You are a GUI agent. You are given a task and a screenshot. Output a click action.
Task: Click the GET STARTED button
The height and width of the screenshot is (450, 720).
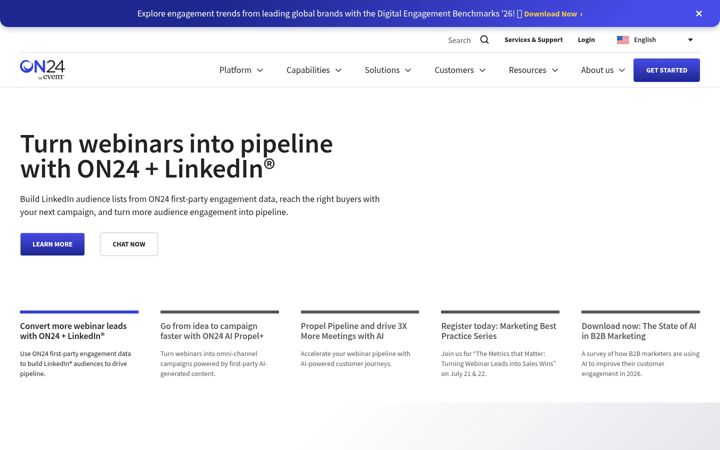(x=666, y=70)
